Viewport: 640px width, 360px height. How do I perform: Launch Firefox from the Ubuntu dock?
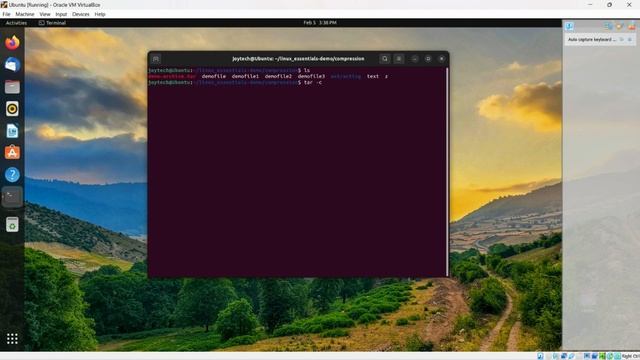coord(12,42)
